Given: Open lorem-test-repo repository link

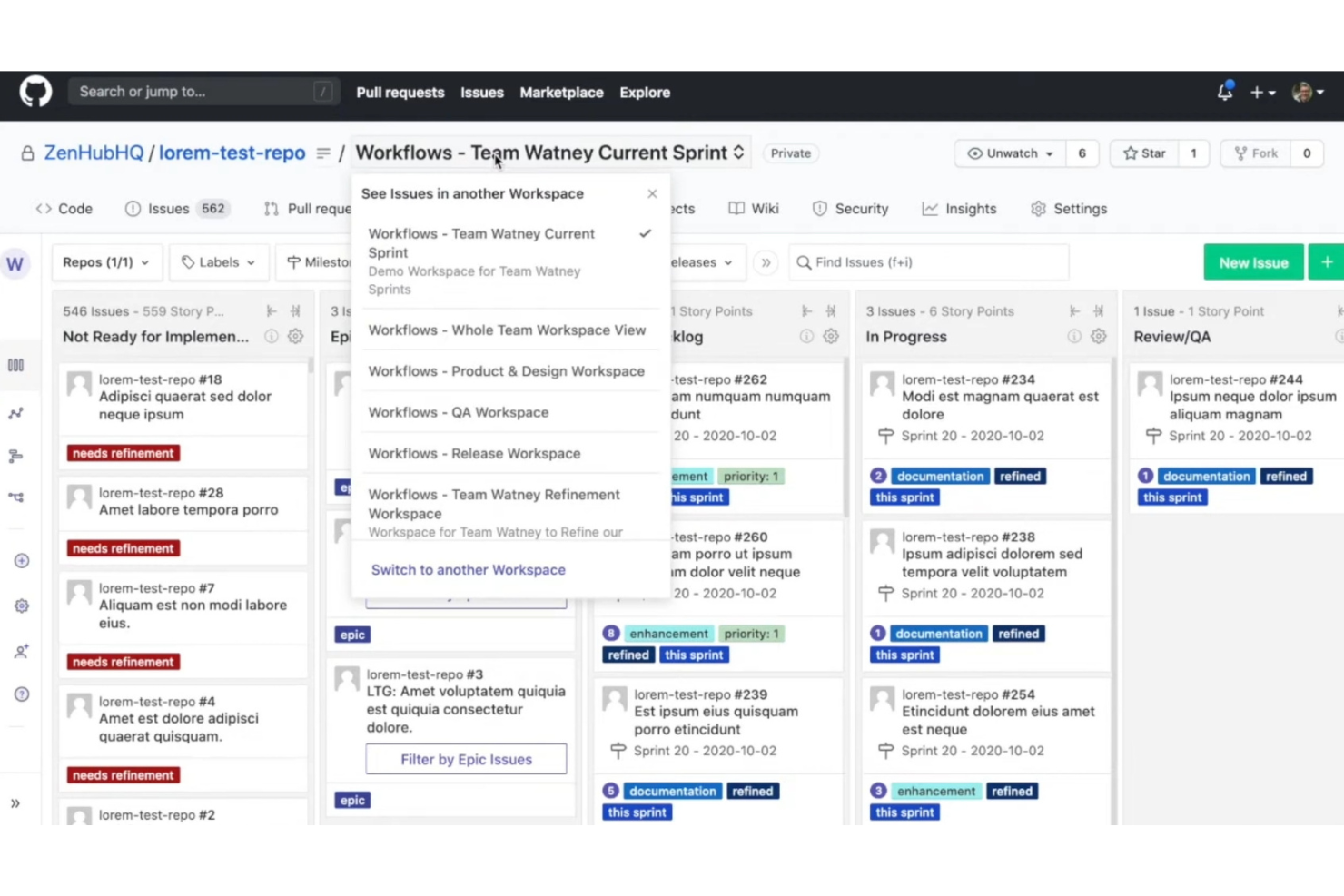Looking at the screenshot, I should click(232, 153).
